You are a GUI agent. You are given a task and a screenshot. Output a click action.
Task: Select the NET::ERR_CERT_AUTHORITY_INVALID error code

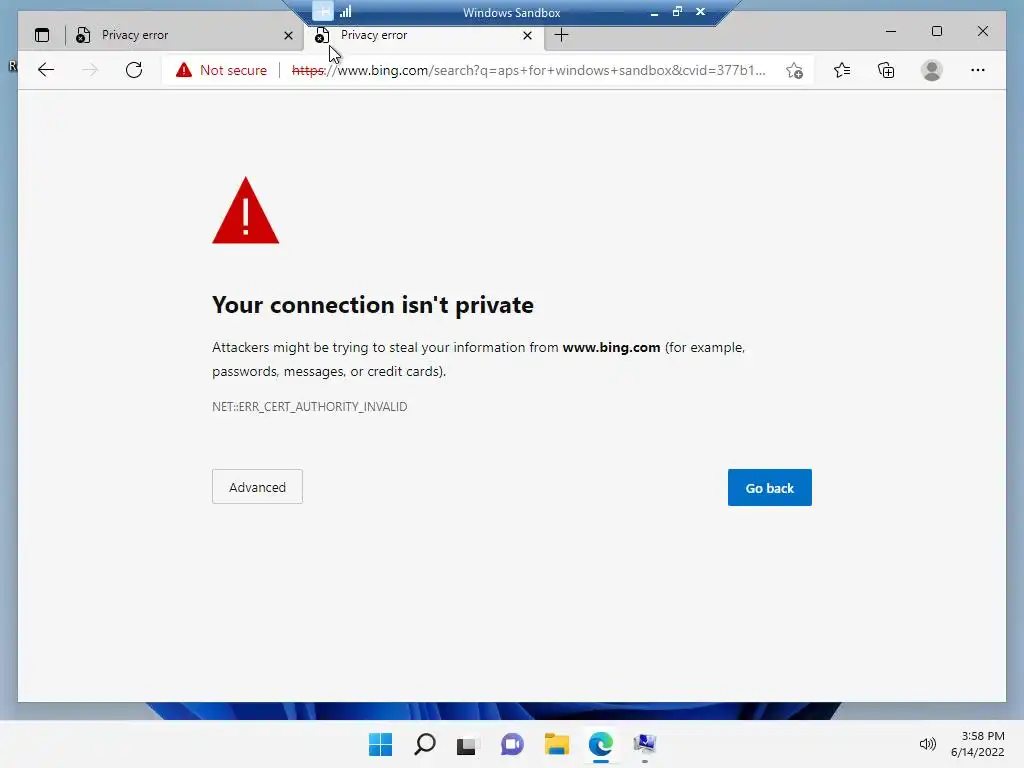tap(310, 406)
